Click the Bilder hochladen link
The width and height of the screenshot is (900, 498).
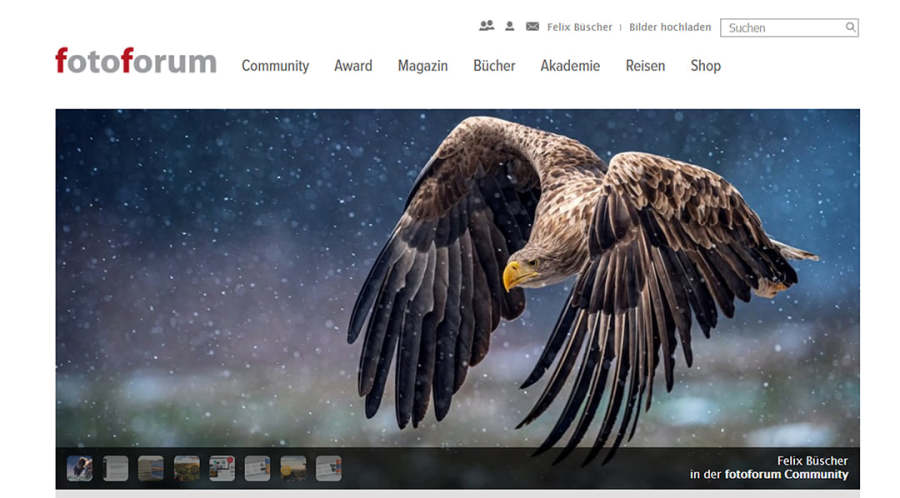[670, 27]
